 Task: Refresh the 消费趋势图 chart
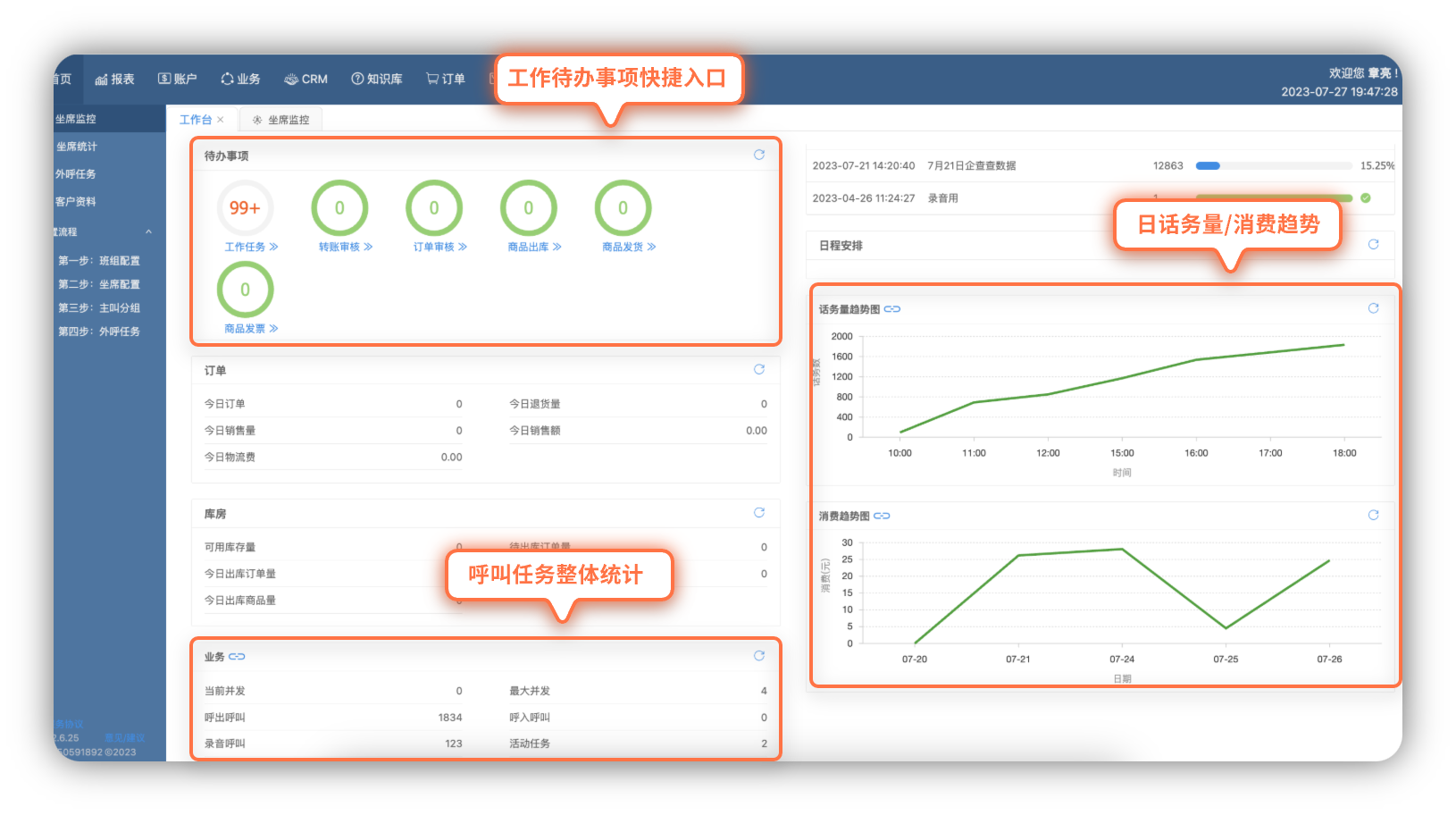pos(1373,515)
